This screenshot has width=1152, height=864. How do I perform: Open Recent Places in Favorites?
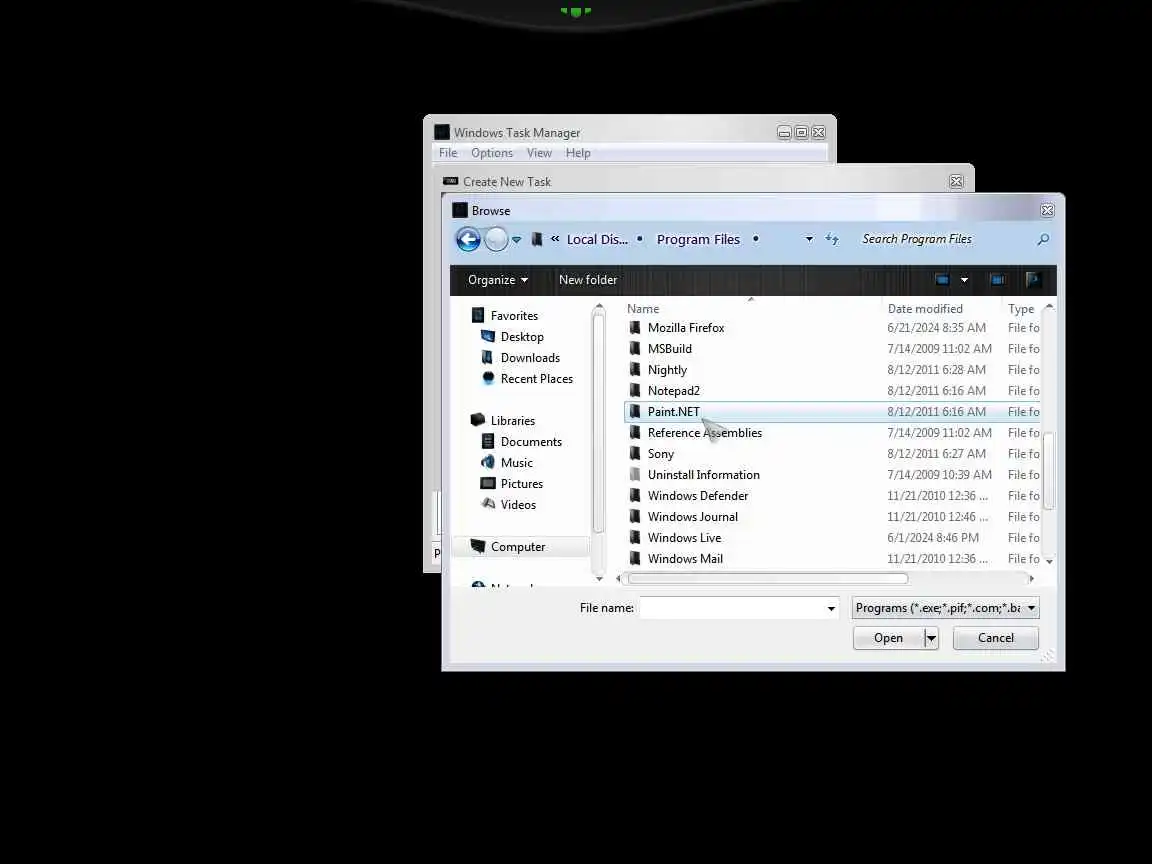[536, 379]
